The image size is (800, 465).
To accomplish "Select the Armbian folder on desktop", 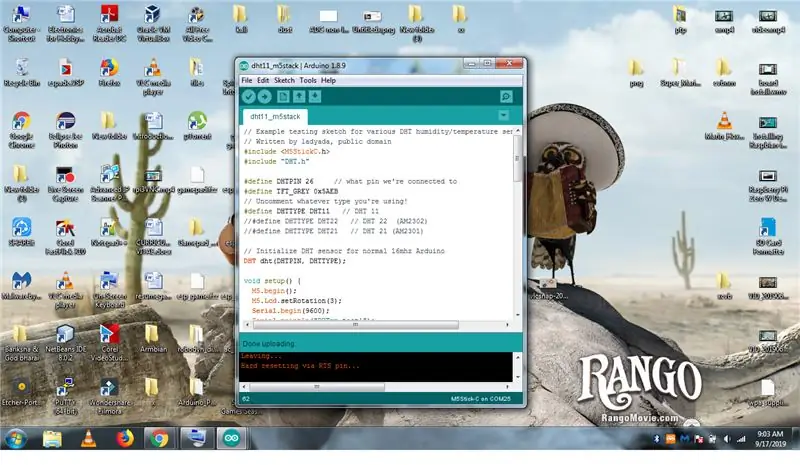I will (x=153, y=339).
